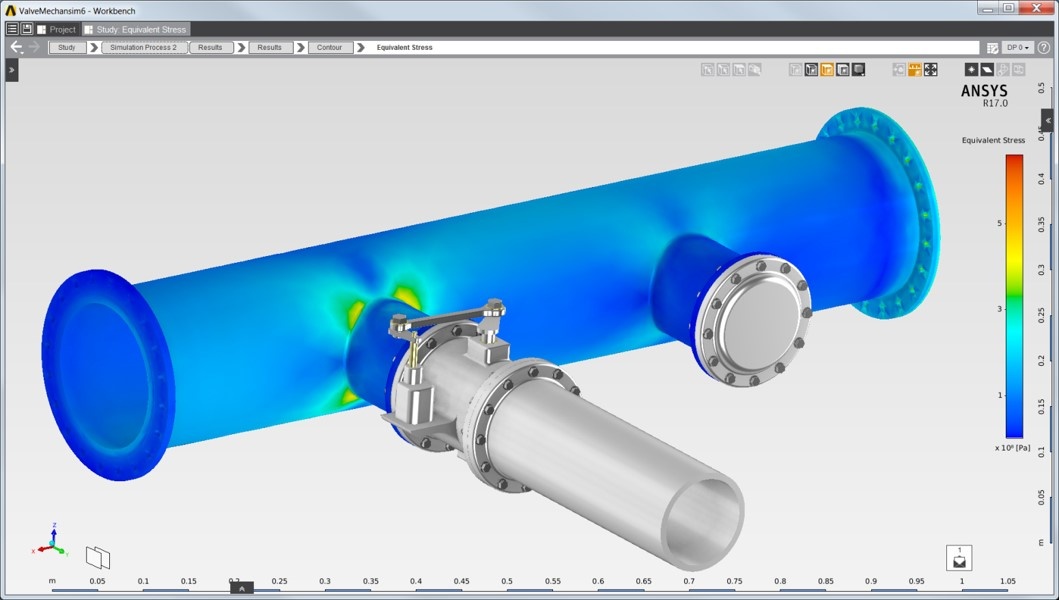This screenshot has height=600, width=1059.
Task: Click the save project icon
Action: point(27,29)
